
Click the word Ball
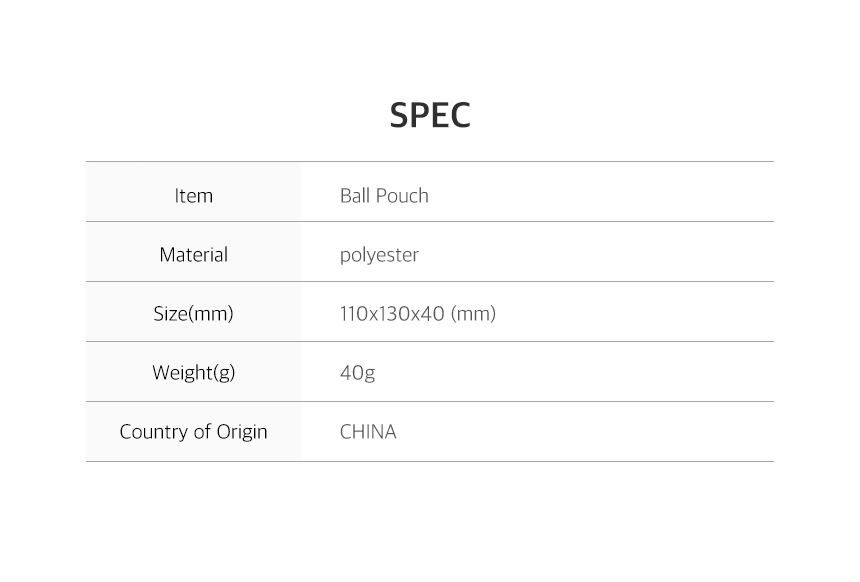click(x=355, y=196)
